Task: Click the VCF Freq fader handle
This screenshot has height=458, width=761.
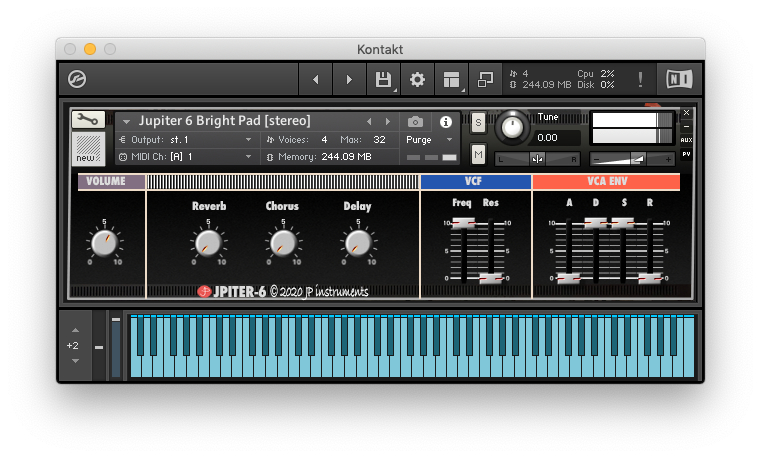Action: click(463, 223)
